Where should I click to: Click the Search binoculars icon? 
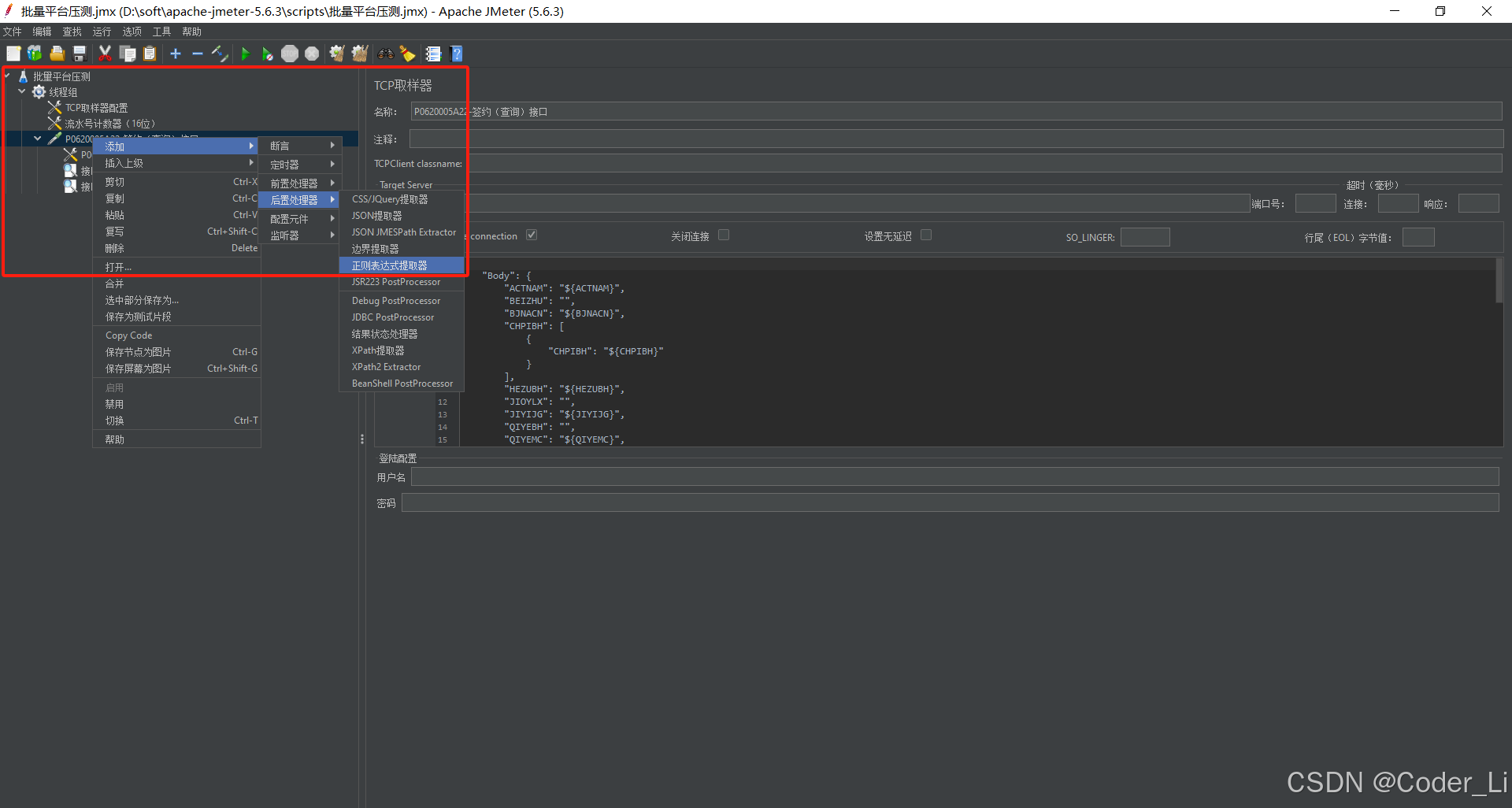coord(385,54)
